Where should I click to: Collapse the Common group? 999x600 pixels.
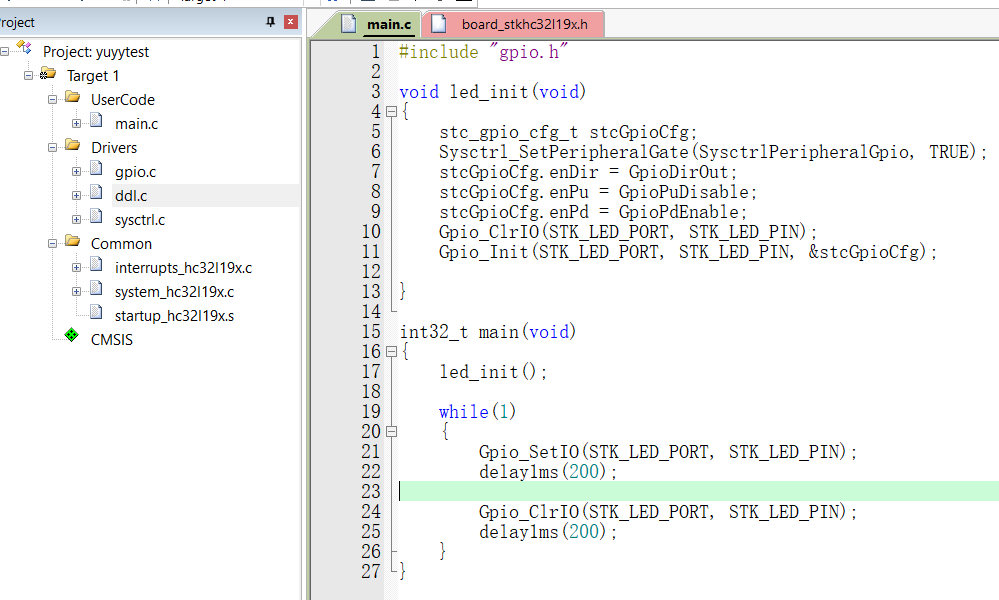click(x=52, y=243)
